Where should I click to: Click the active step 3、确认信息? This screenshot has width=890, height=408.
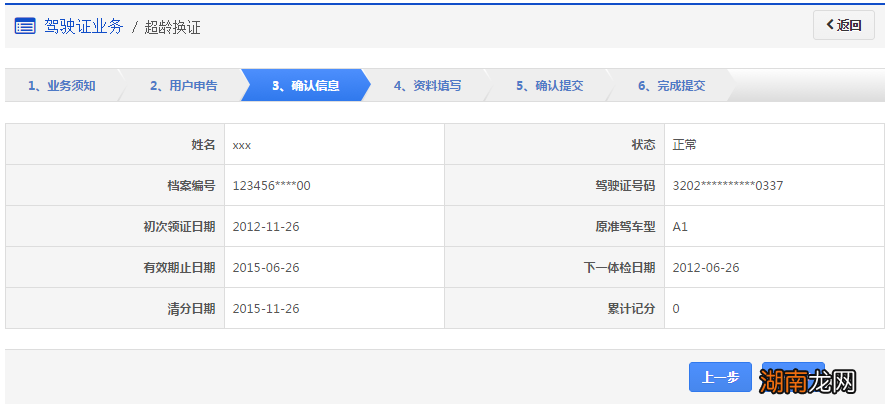coord(305,86)
